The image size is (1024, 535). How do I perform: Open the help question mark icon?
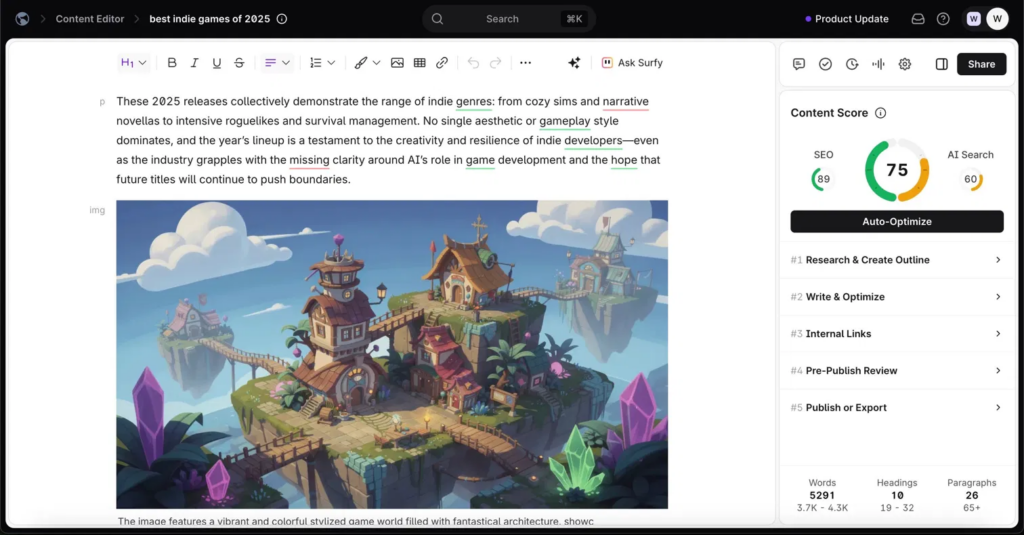point(943,19)
